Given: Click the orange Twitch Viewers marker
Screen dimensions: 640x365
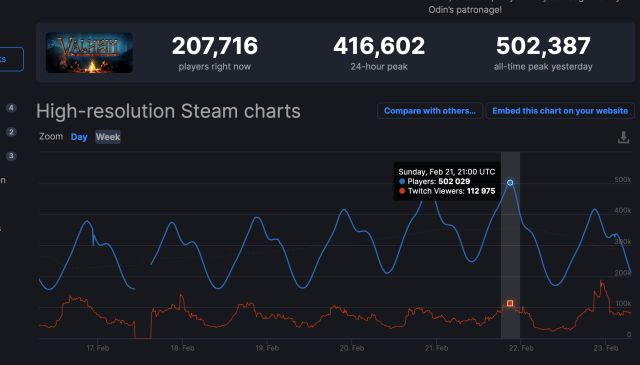Looking at the screenshot, I should (x=510, y=303).
